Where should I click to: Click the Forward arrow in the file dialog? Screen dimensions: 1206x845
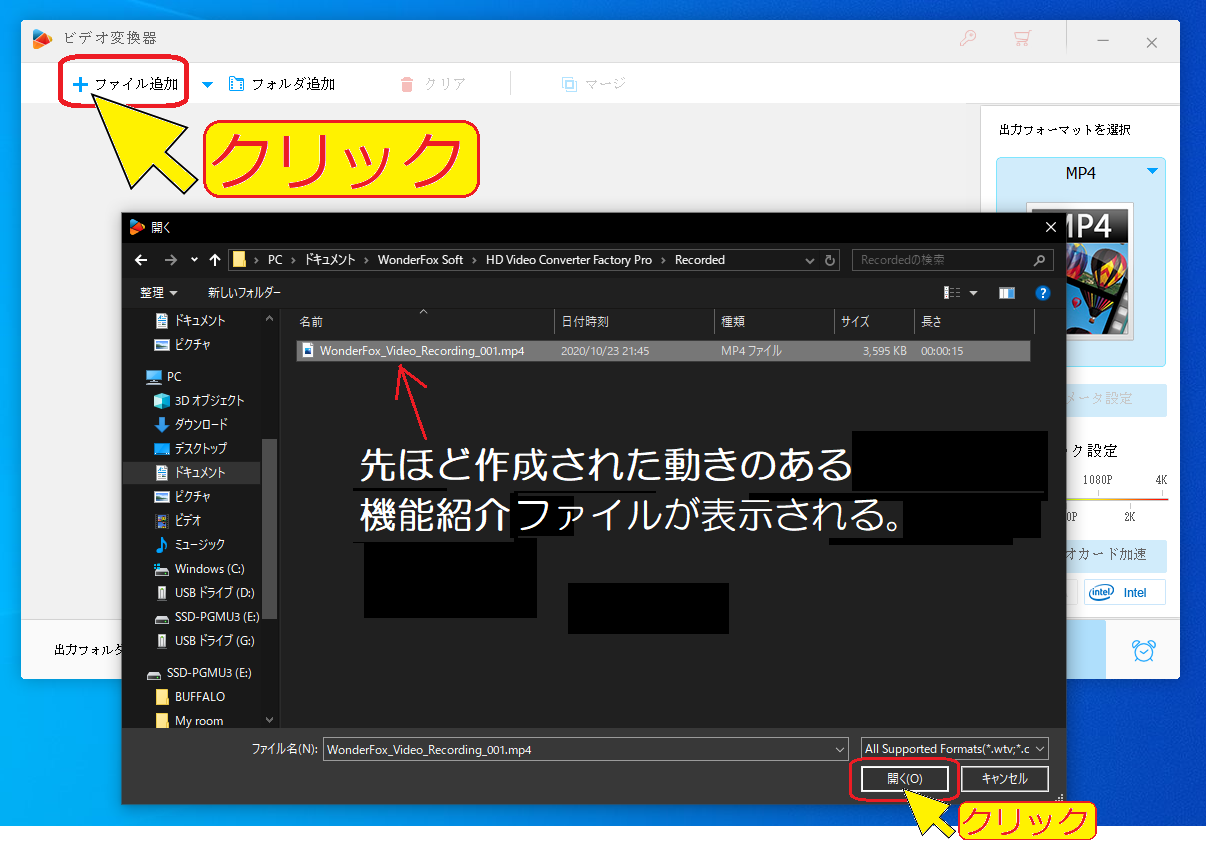tap(171, 260)
